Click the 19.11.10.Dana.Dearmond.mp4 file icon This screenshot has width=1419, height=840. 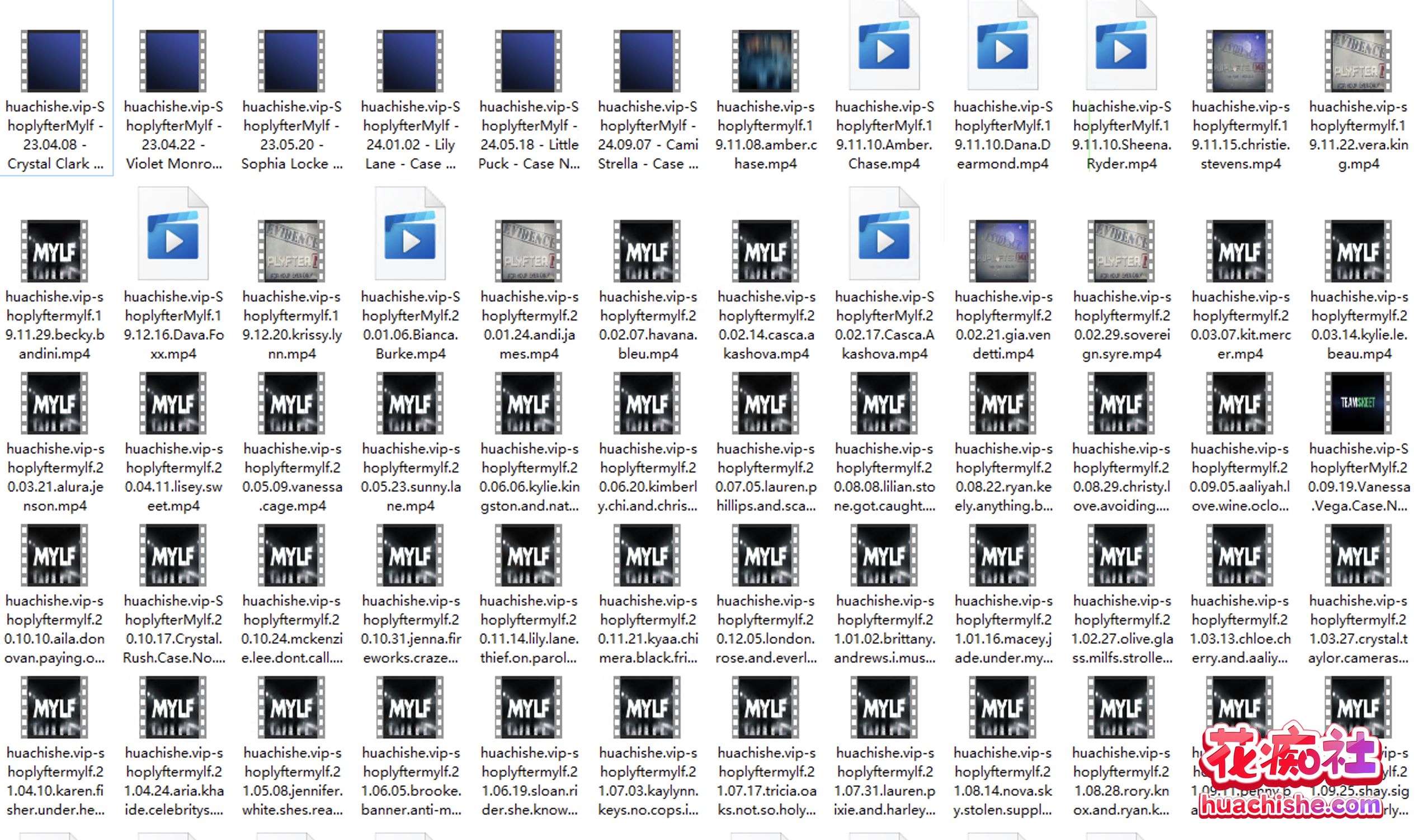point(1002,51)
